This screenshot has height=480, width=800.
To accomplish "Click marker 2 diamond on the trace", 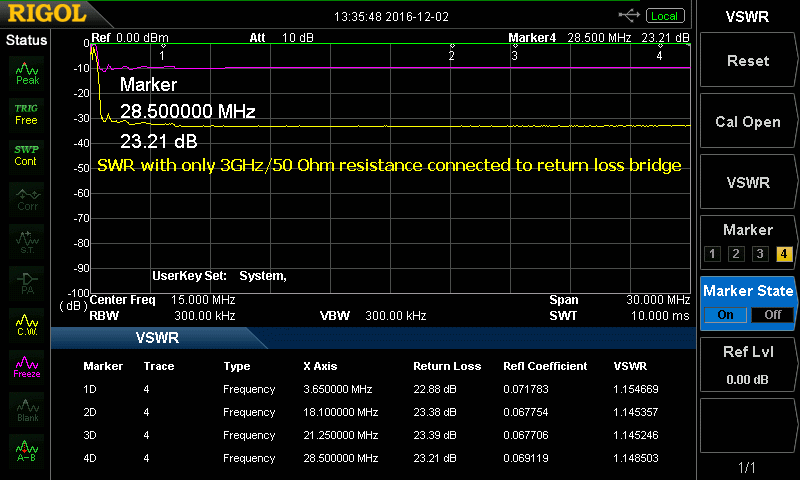I will pyautogui.click(x=452, y=46).
